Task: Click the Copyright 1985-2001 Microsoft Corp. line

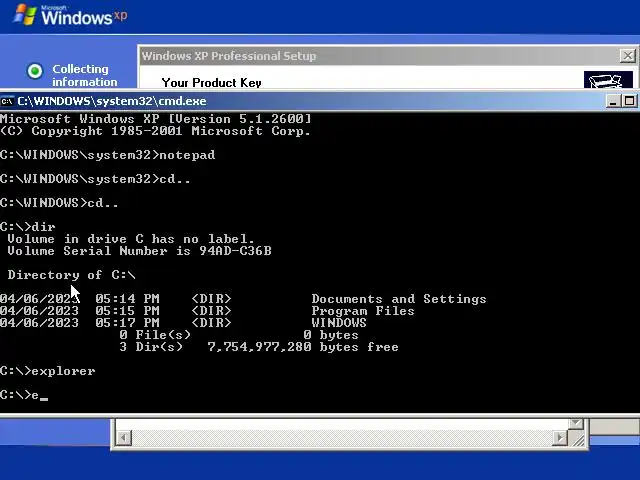Action: 155,131
